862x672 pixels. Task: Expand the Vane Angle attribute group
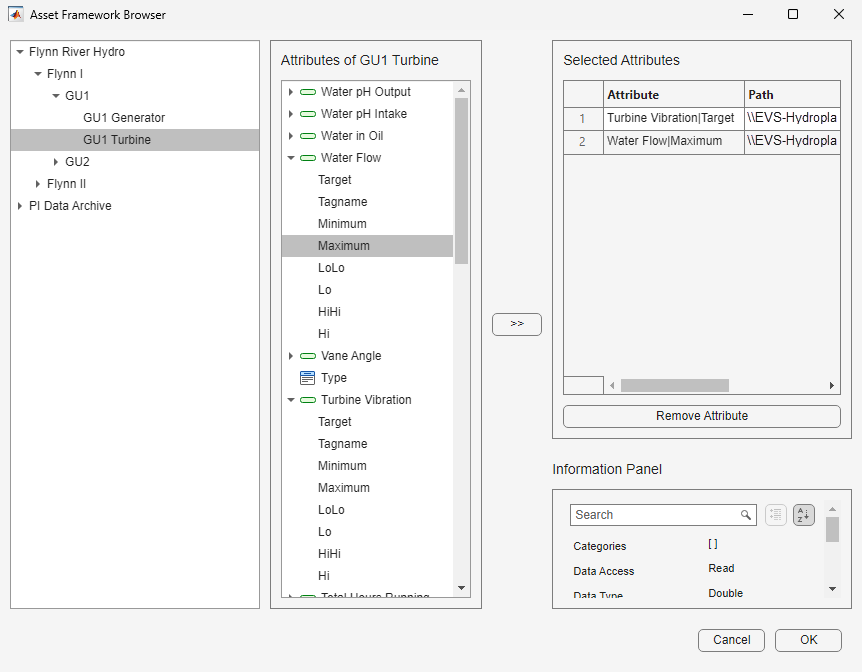coord(290,355)
